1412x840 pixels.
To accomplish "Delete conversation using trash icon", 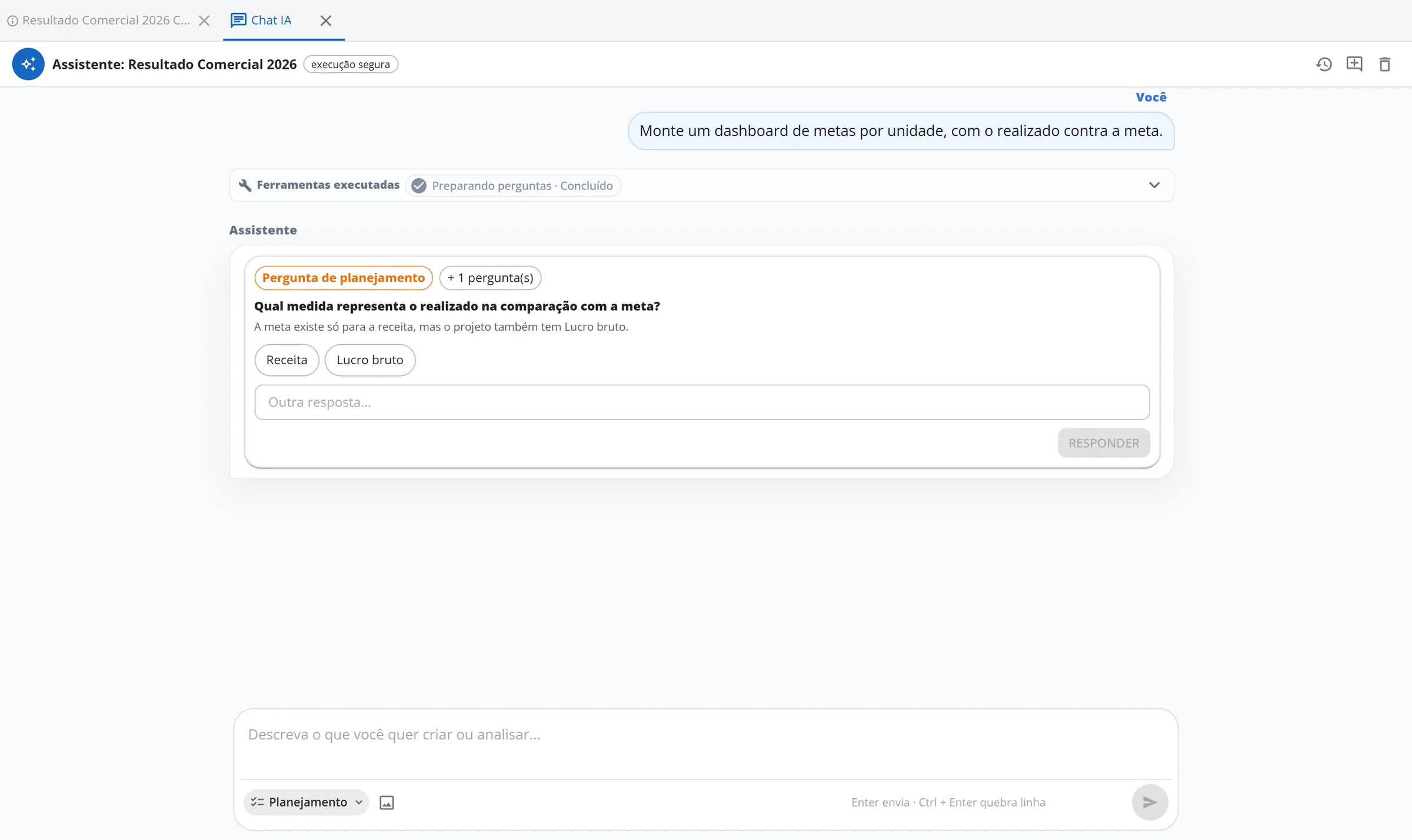I will 1385,64.
